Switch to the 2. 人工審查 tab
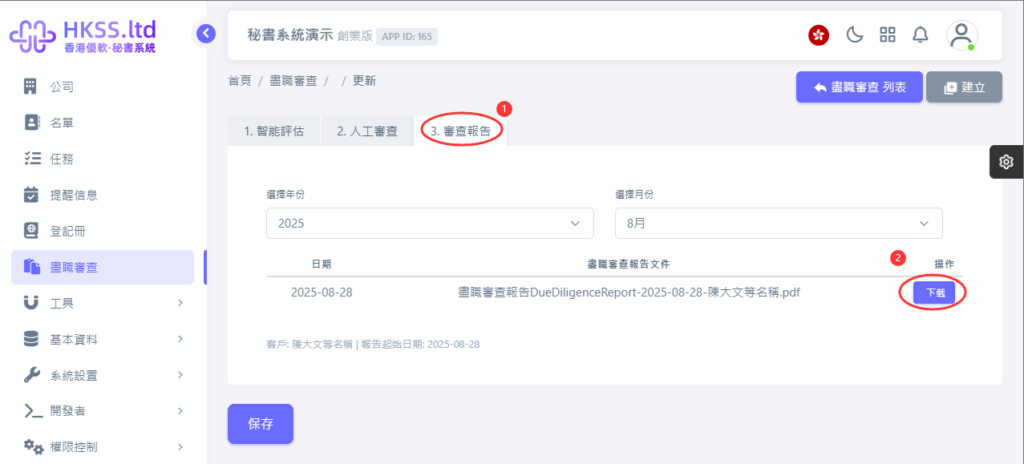 pyautogui.click(x=367, y=131)
